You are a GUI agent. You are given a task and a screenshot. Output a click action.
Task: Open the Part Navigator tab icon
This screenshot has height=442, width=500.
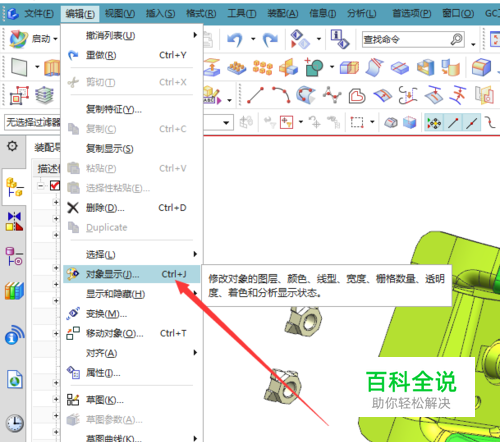[x=14, y=256]
